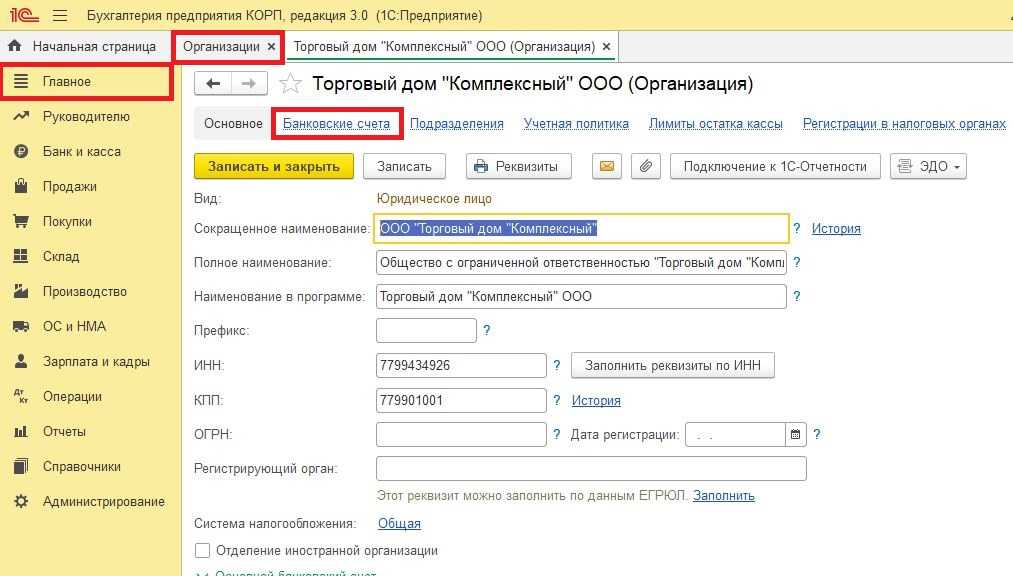Click Подключение к 1С-Отчетности button
Screen dimensions: 1013x576
(x=775, y=166)
